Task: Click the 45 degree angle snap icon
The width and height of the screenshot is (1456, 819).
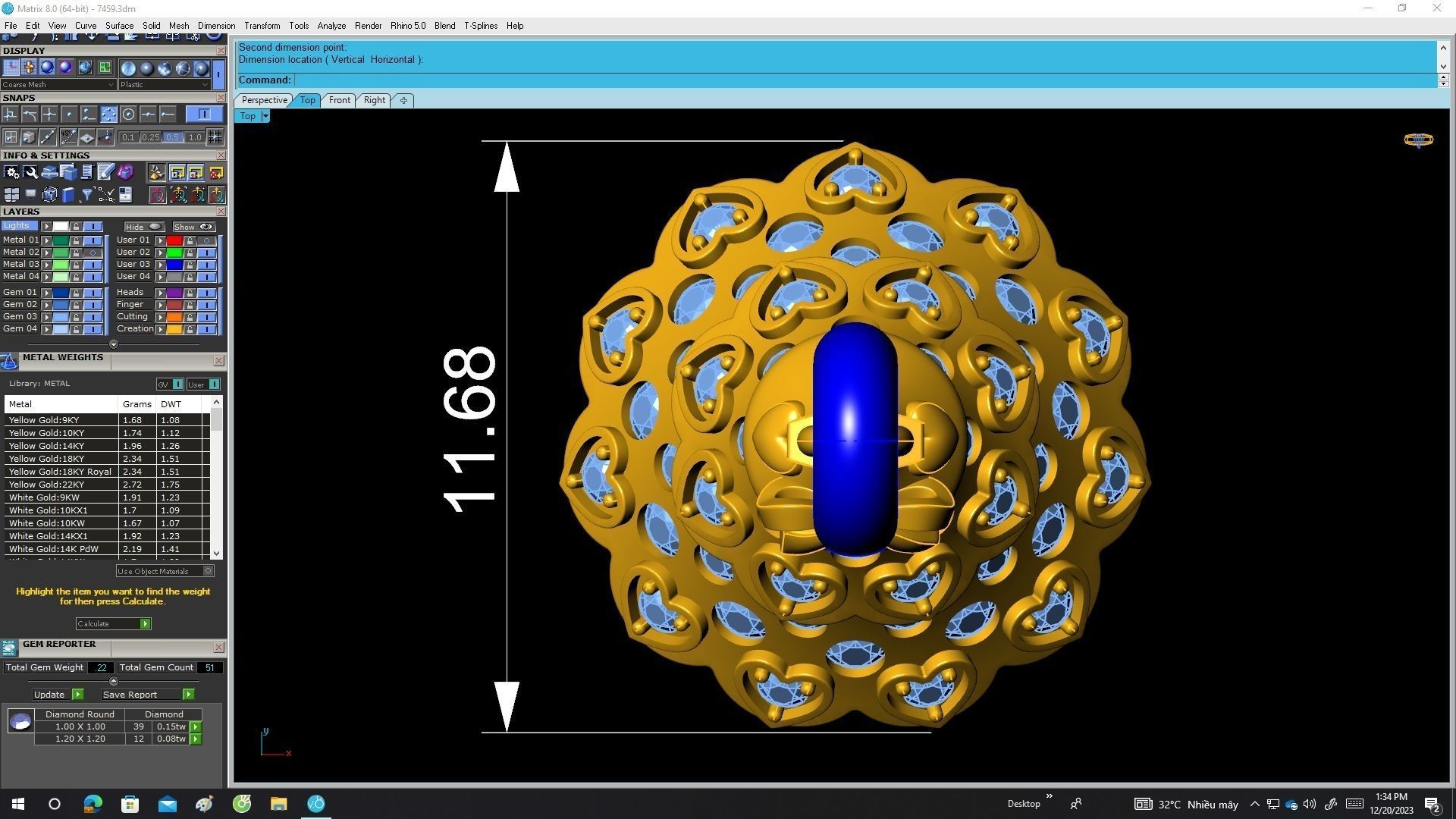Action: tap(68, 137)
